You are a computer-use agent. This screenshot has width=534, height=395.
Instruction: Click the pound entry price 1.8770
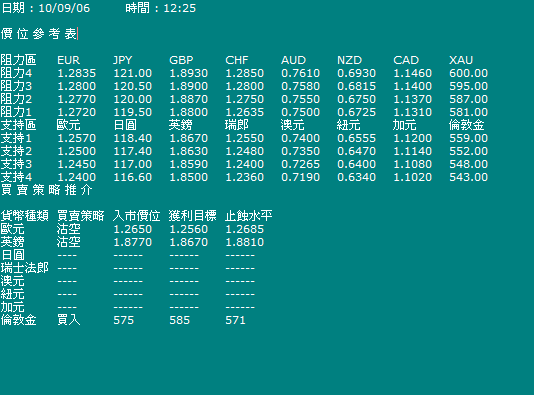coord(132,242)
